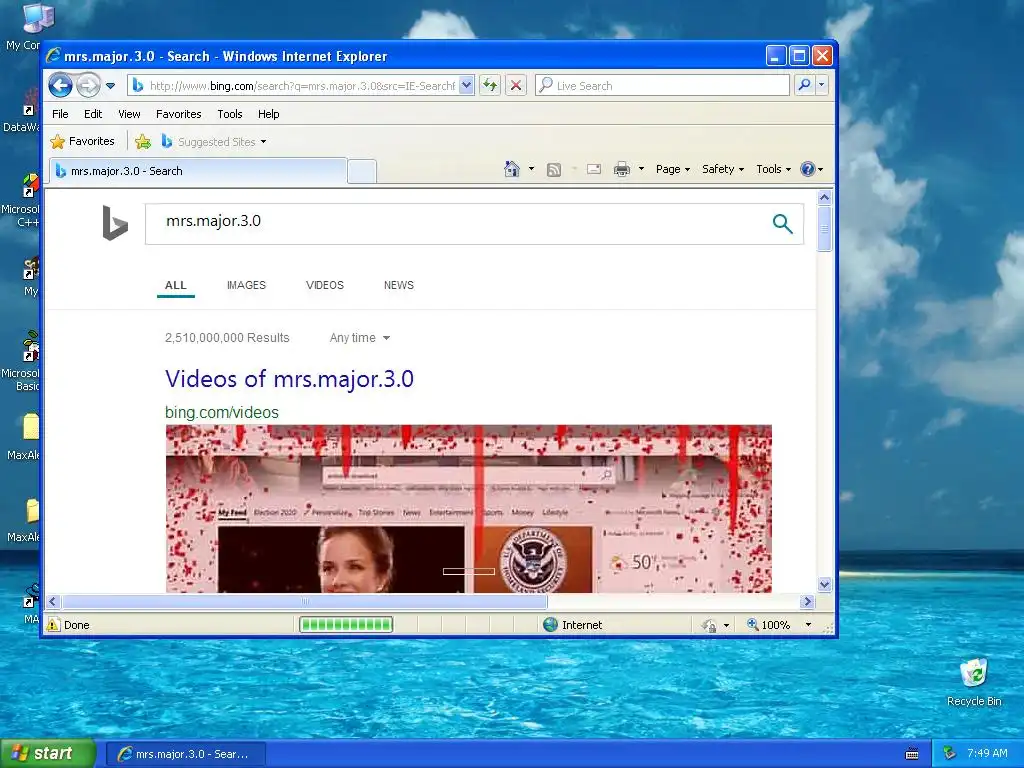Open the Help question mark icon
1024x768 pixels.
click(x=812, y=169)
